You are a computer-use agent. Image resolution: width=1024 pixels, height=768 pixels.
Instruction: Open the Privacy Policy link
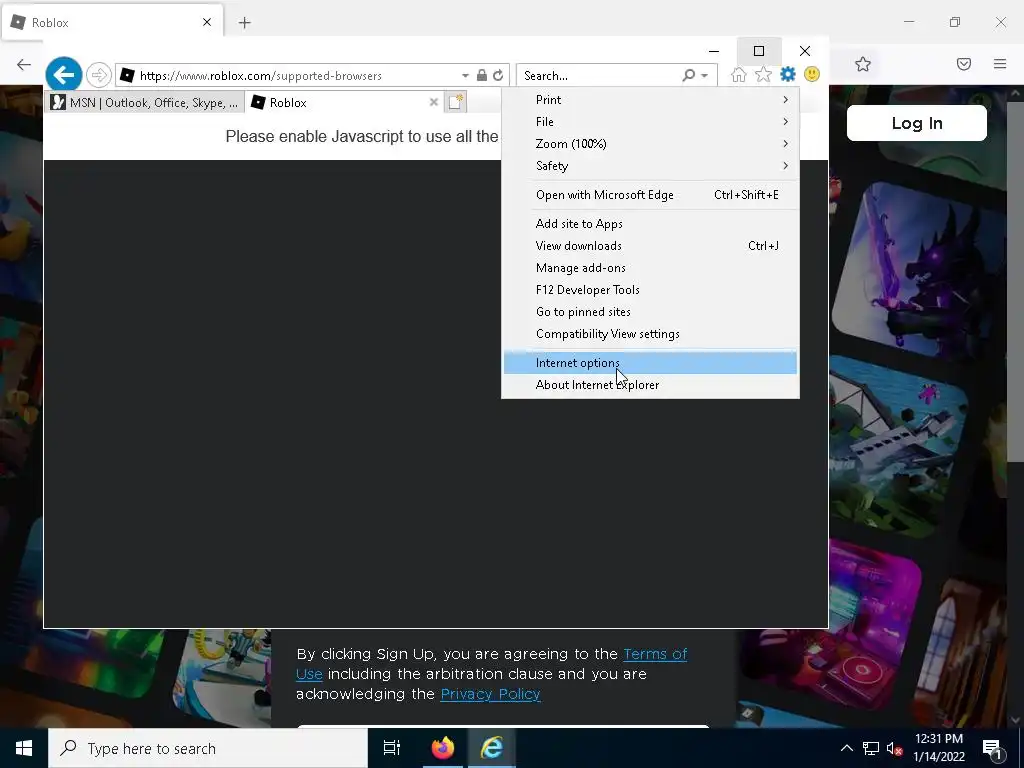[490, 694]
